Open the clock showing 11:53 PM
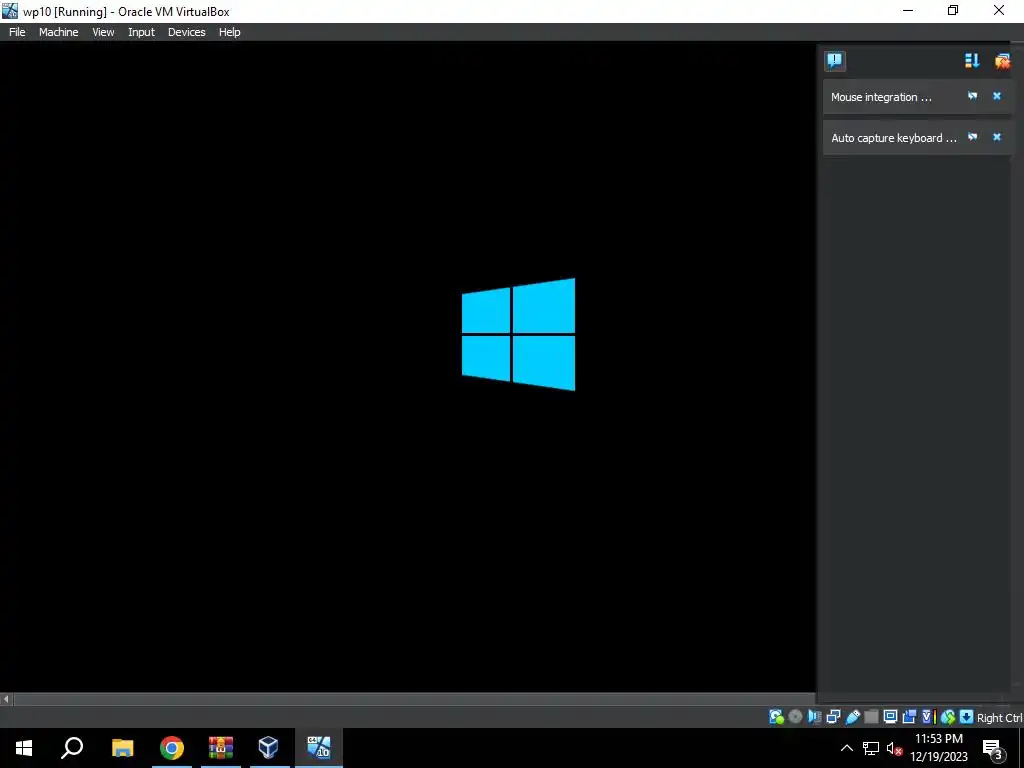 939,748
